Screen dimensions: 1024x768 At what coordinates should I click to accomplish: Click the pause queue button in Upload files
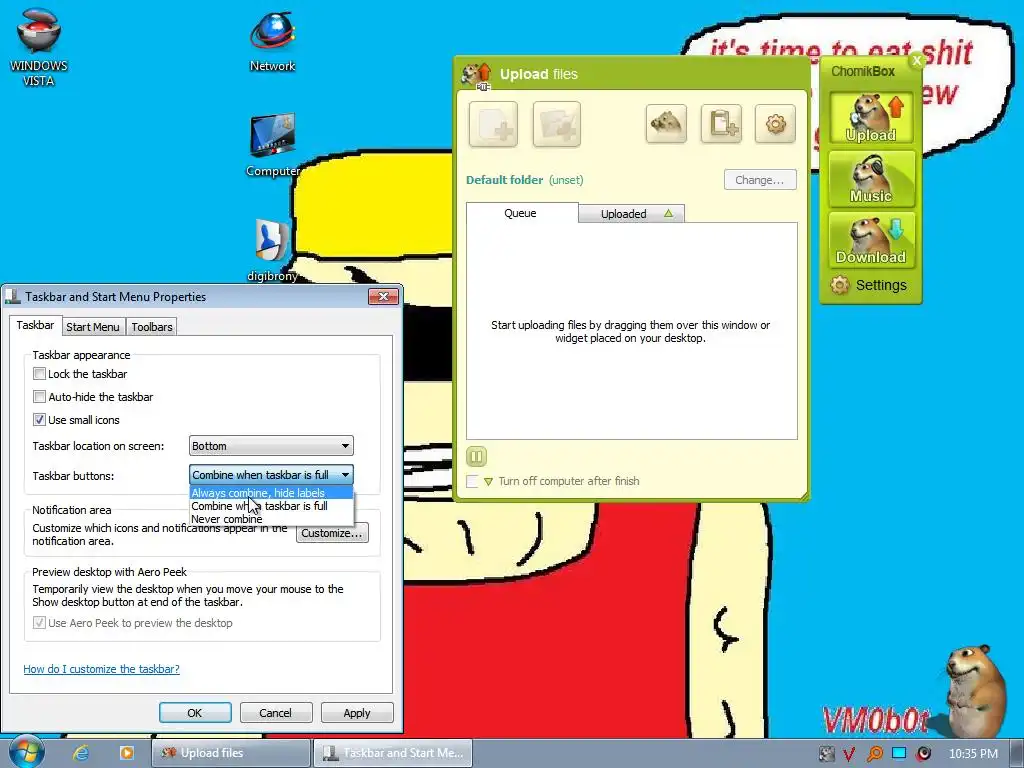(x=476, y=456)
